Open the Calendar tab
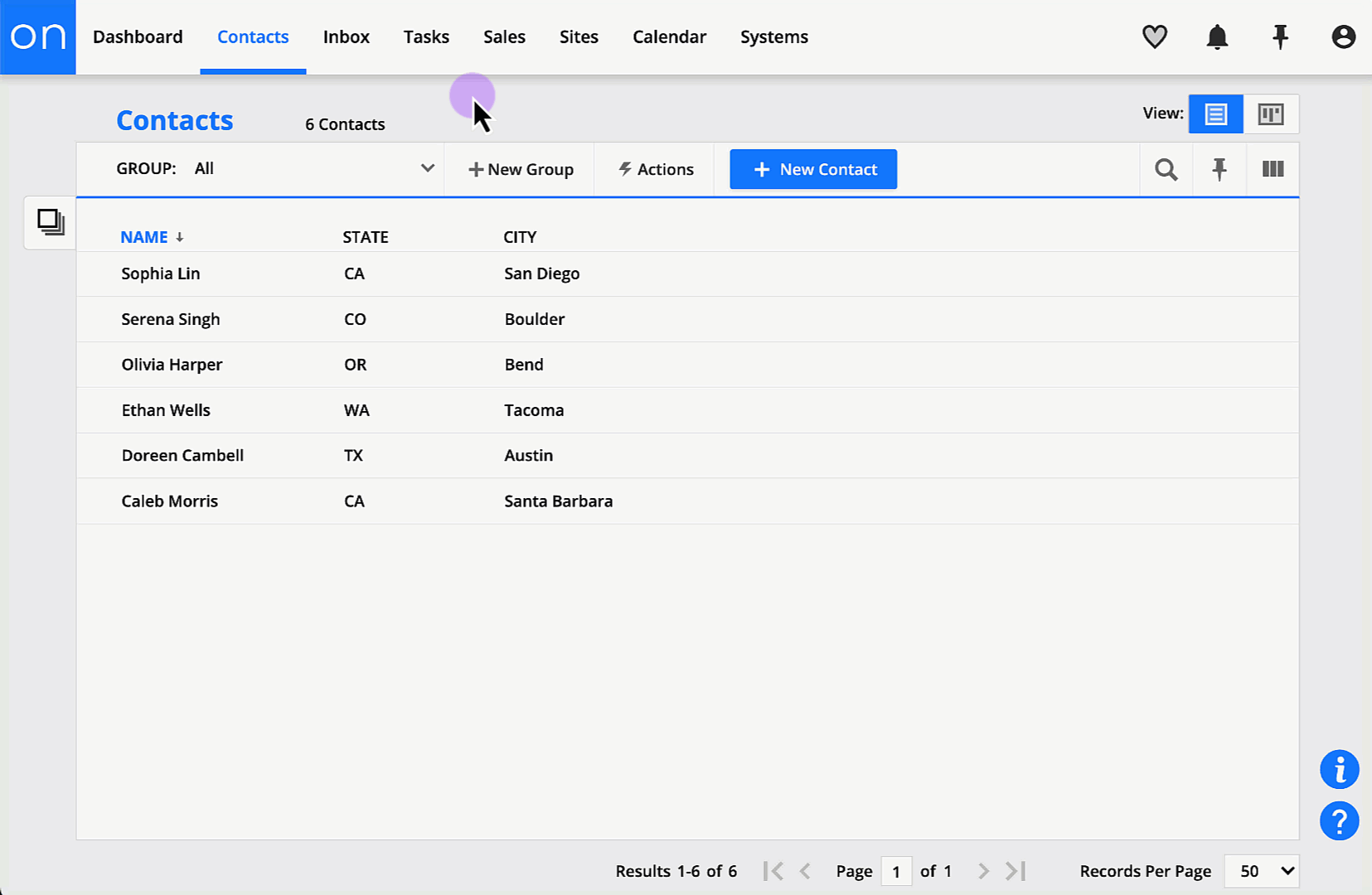This screenshot has height=895, width=1372. point(669,37)
